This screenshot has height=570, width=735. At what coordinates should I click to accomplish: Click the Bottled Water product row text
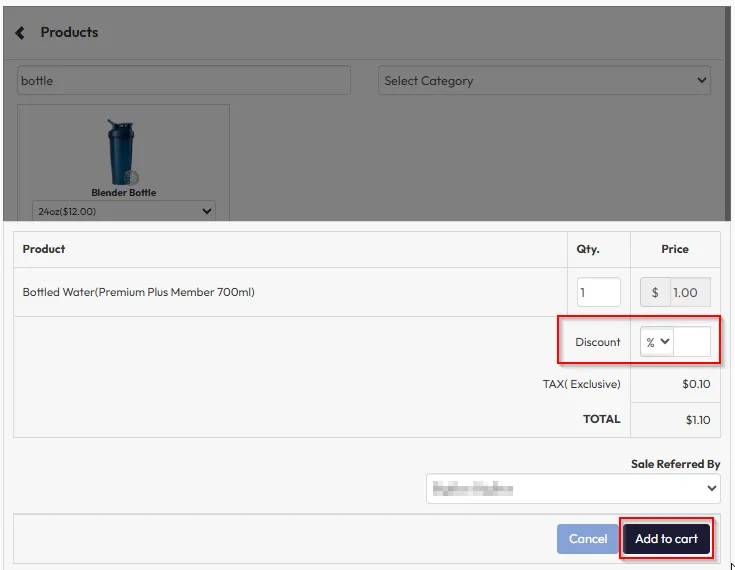(x=139, y=293)
